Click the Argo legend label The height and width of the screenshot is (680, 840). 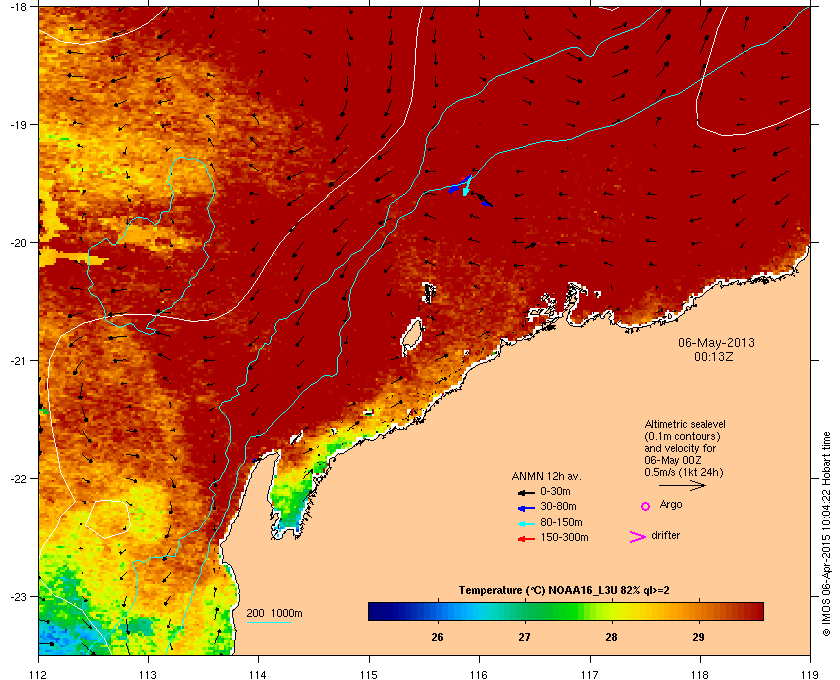click(671, 505)
